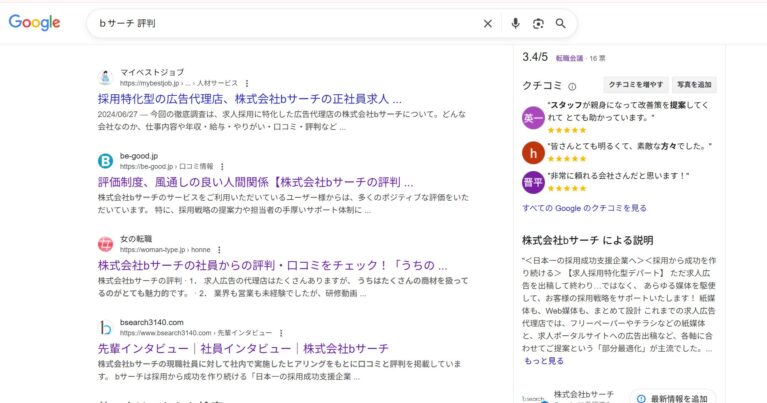Click reviewer avatar 英一

(x=533, y=118)
